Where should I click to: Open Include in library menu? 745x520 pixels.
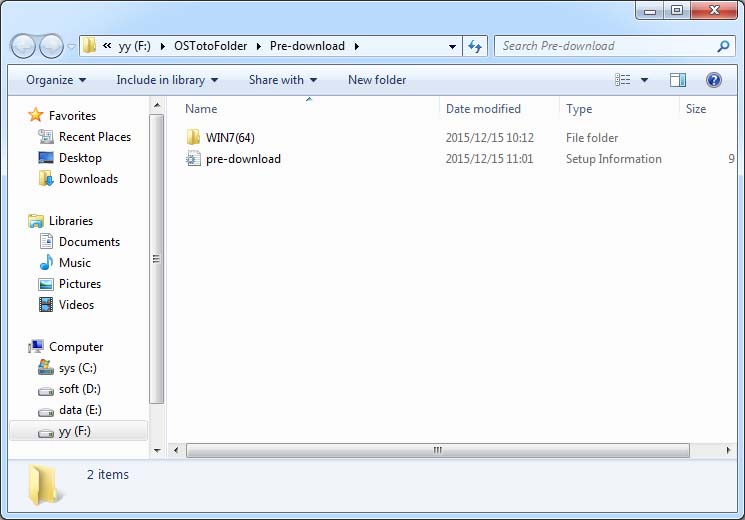point(167,80)
